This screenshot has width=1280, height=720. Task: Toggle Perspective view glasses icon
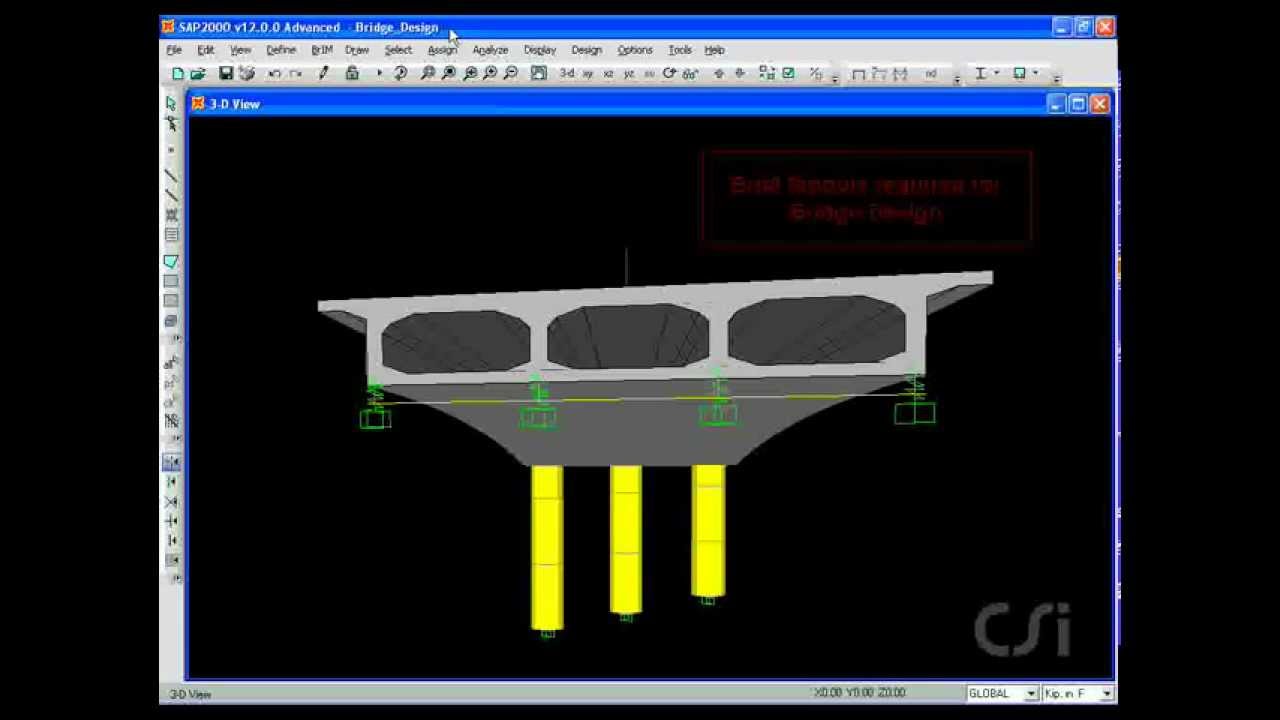click(690, 74)
